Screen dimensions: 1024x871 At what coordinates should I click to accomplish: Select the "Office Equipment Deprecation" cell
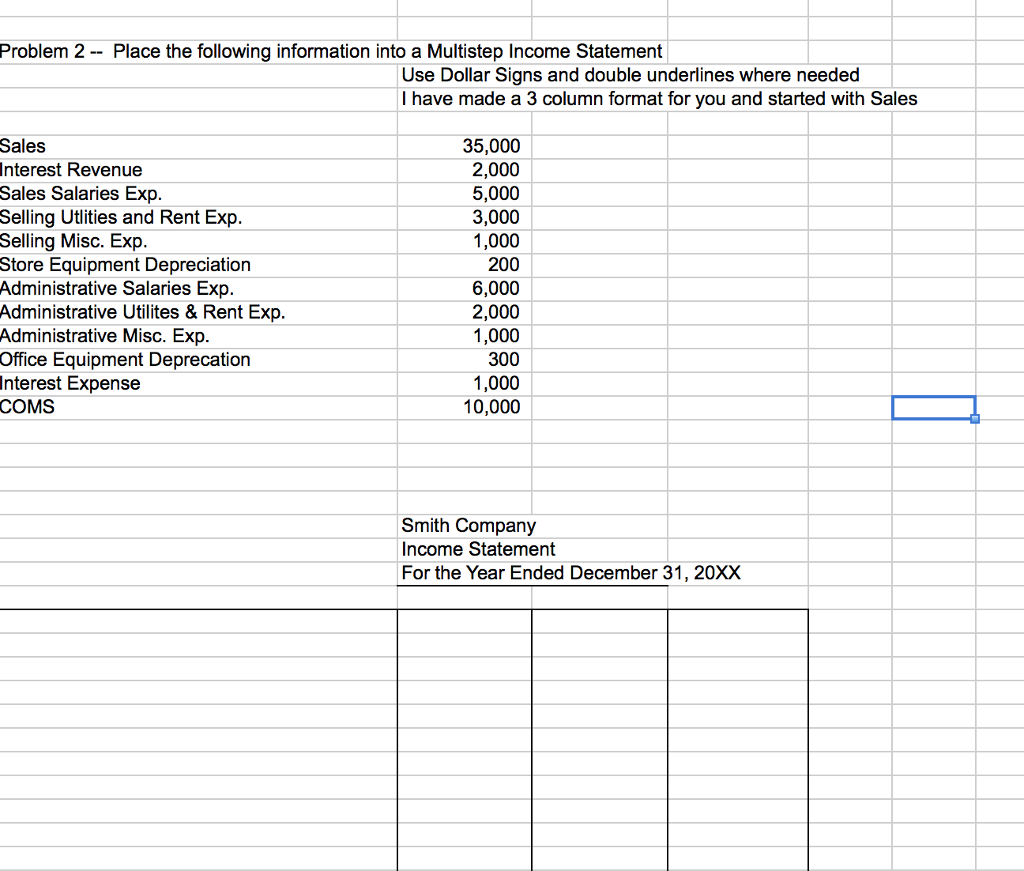click(x=125, y=359)
